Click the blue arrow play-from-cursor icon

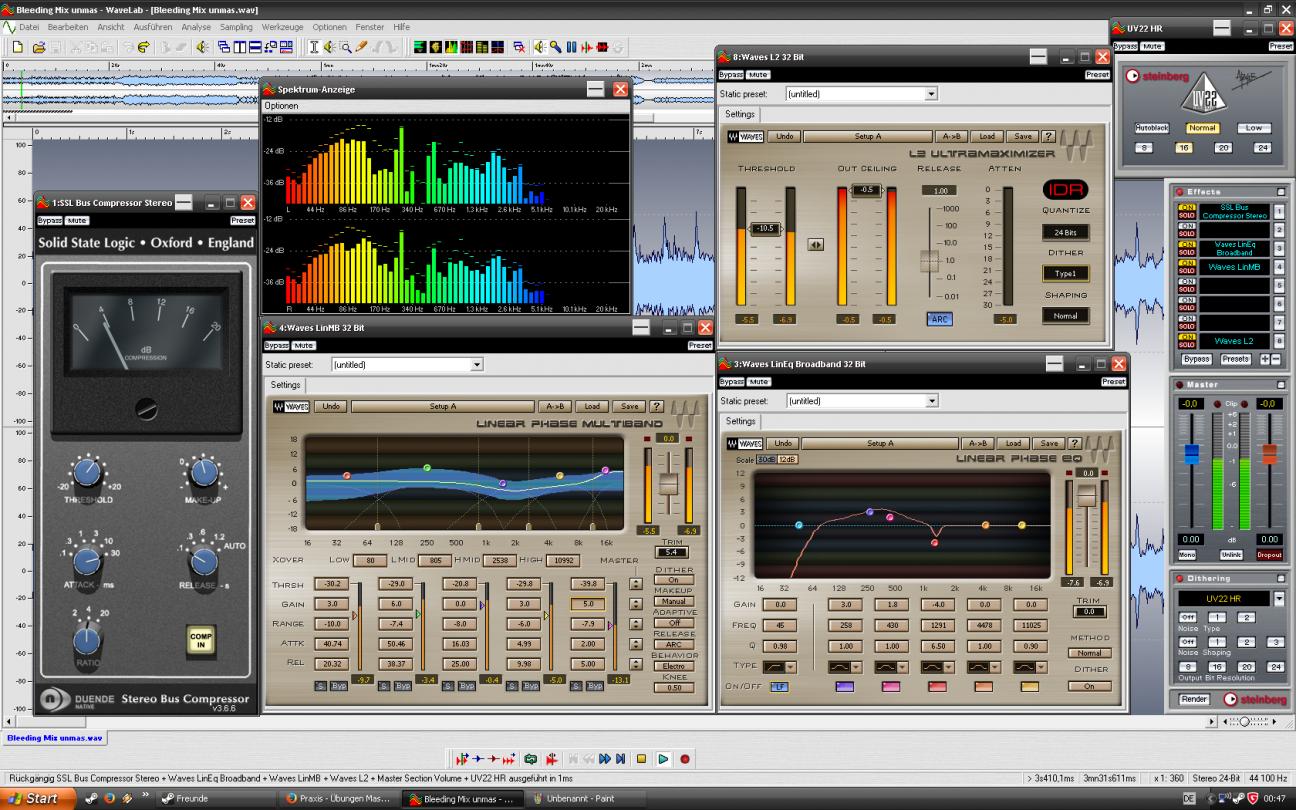478,759
